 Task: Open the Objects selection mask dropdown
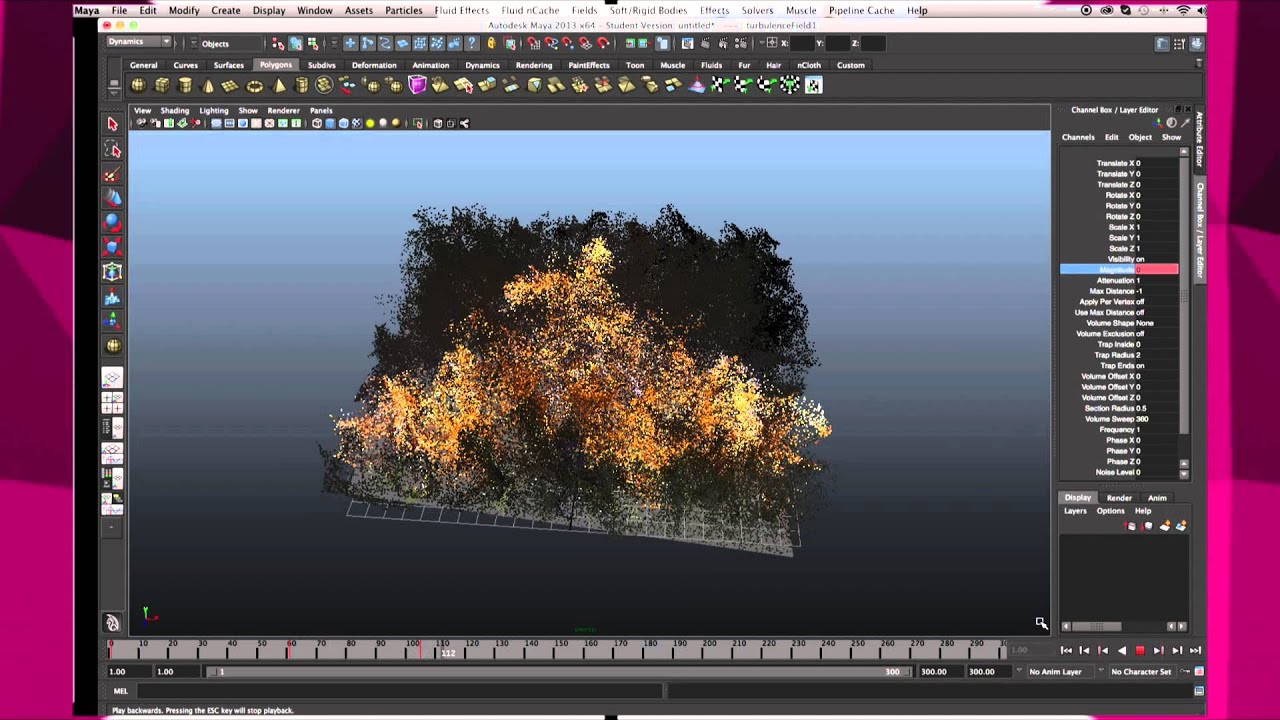pyautogui.click(x=228, y=43)
